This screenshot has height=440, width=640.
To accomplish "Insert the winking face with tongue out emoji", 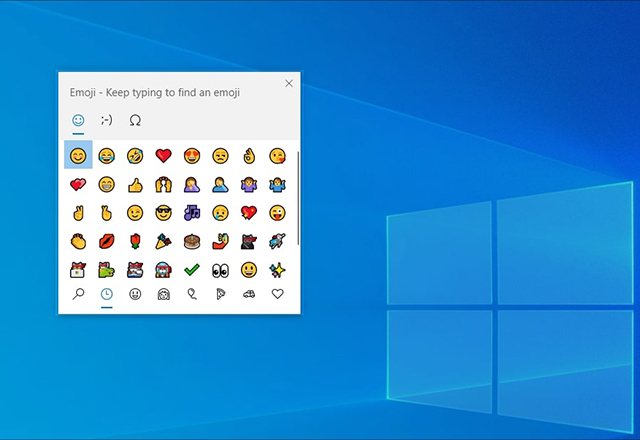I will click(278, 213).
